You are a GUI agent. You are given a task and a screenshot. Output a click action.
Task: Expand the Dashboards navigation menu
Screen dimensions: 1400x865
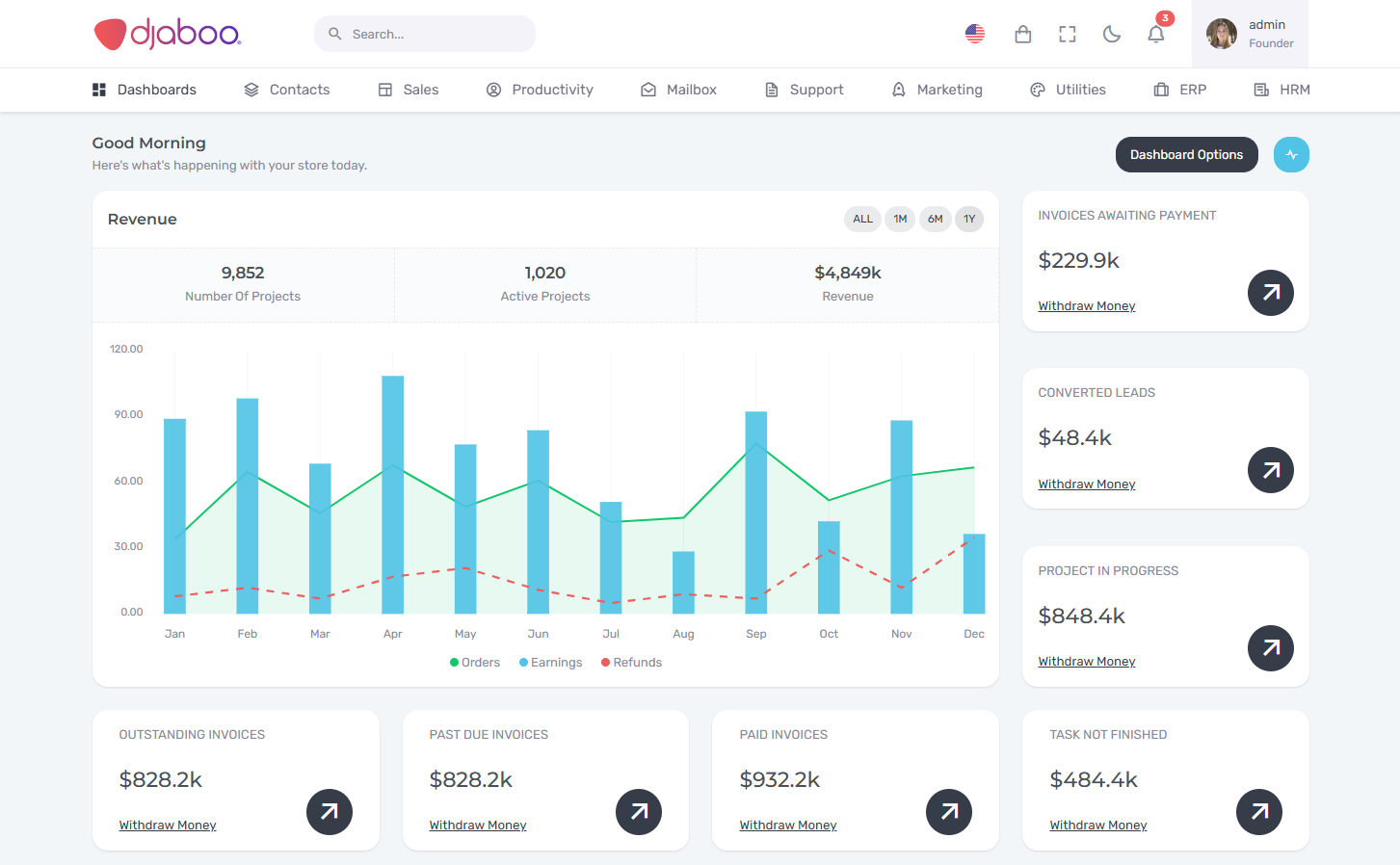pyautogui.click(x=145, y=90)
